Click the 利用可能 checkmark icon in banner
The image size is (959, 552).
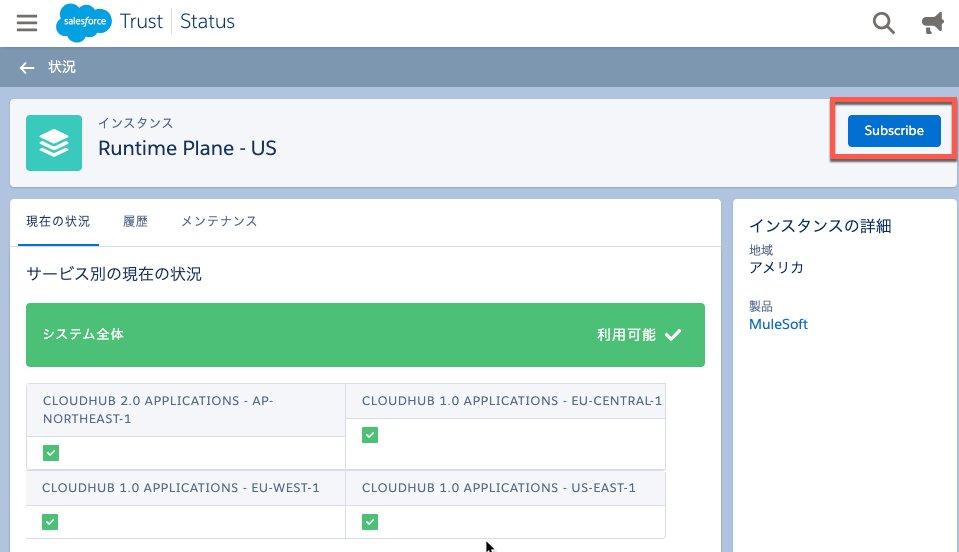(673, 334)
